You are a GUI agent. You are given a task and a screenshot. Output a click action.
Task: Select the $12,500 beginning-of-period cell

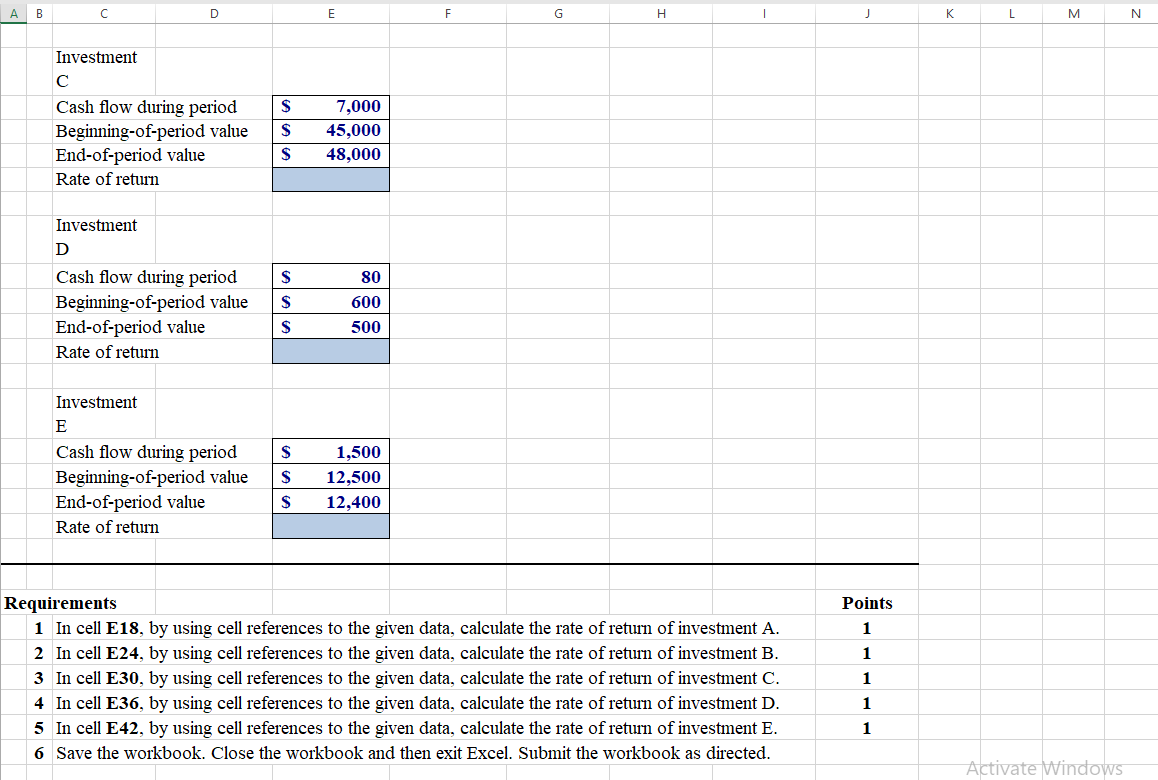pyautogui.click(x=330, y=476)
